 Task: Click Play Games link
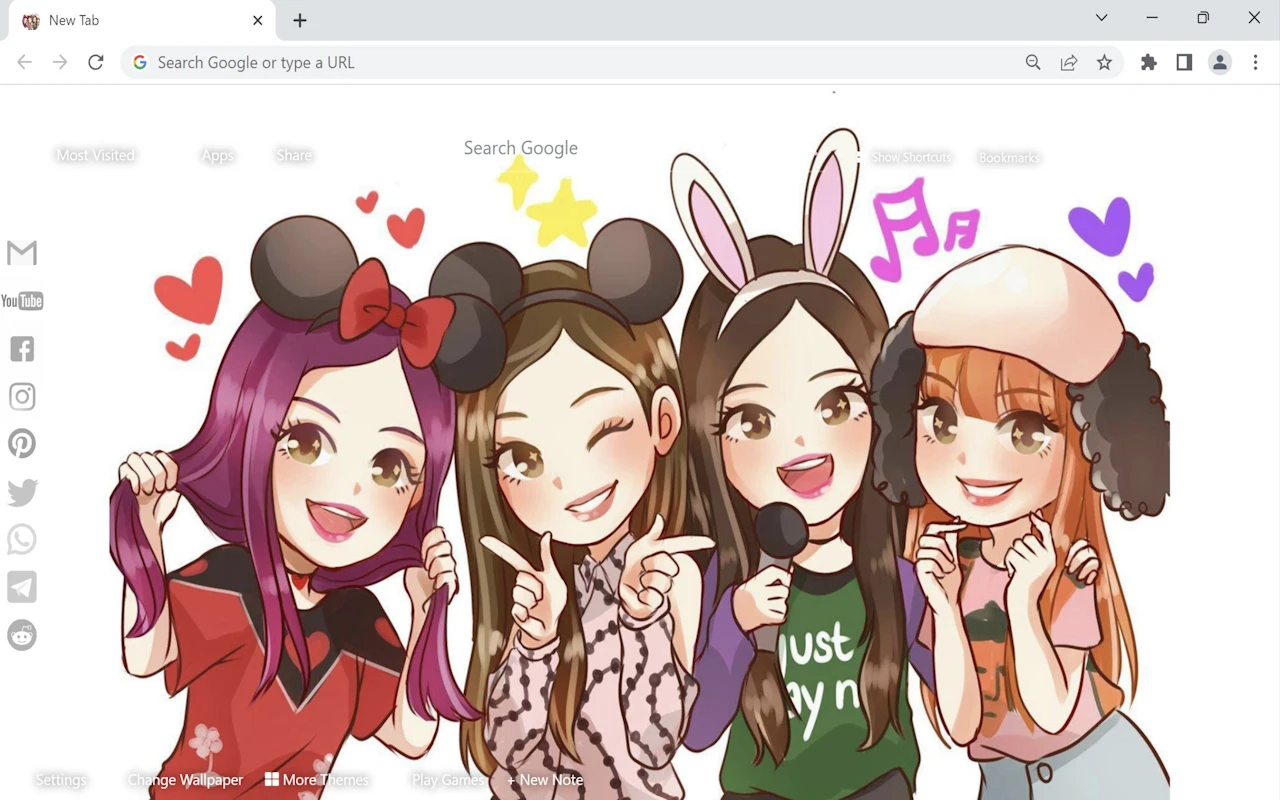[x=448, y=780]
